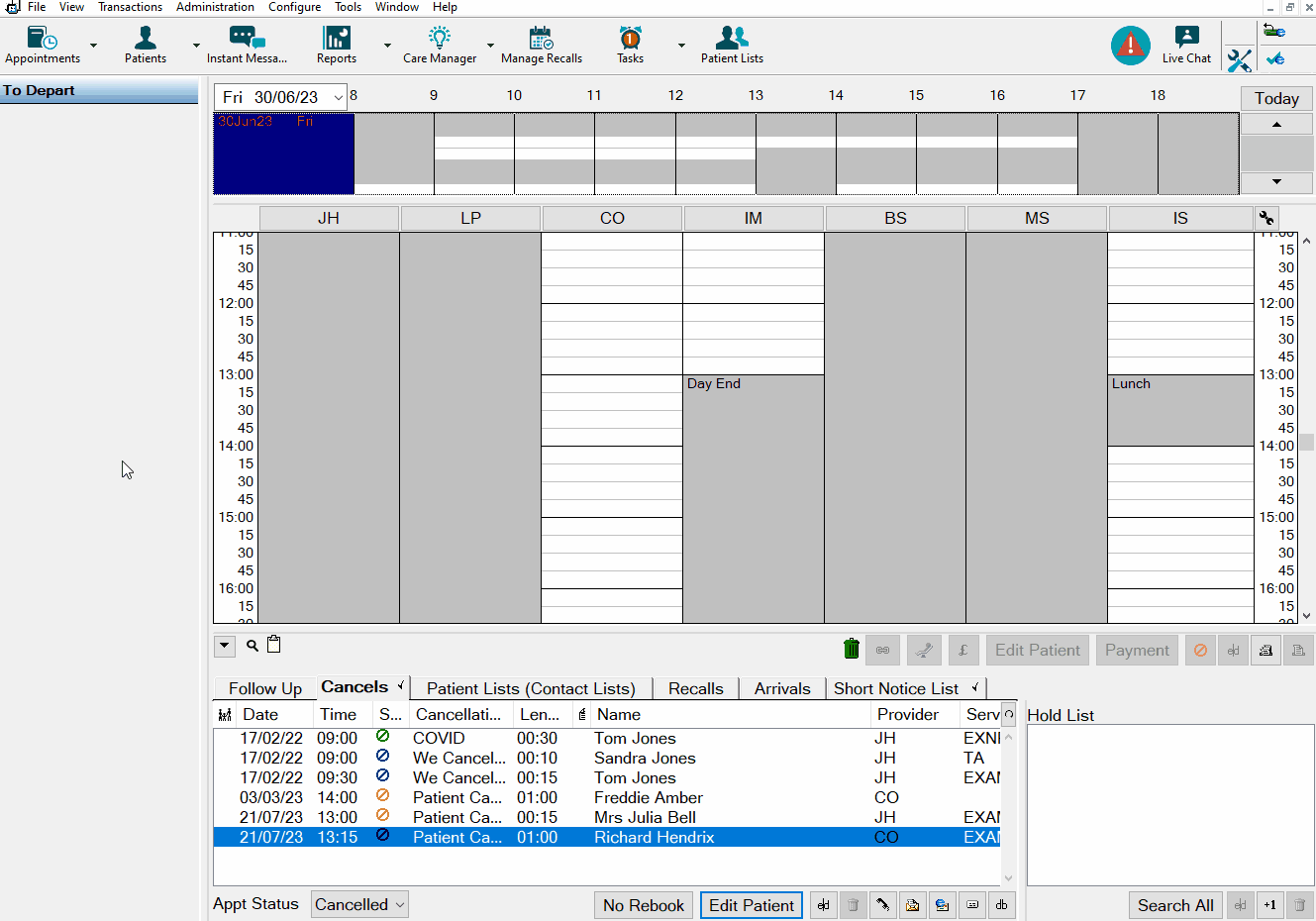Start a Live Chat session

click(x=1186, y=46)
